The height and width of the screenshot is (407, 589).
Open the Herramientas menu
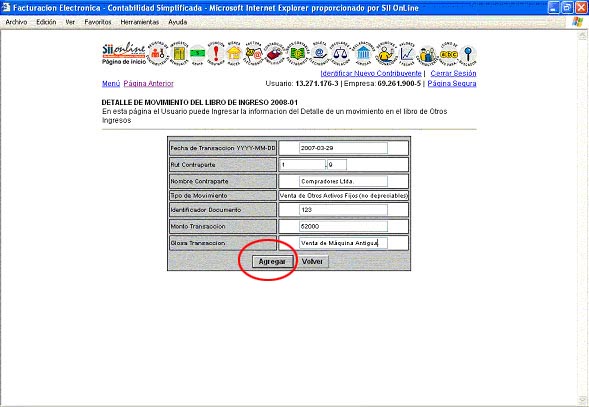point(140,22)
